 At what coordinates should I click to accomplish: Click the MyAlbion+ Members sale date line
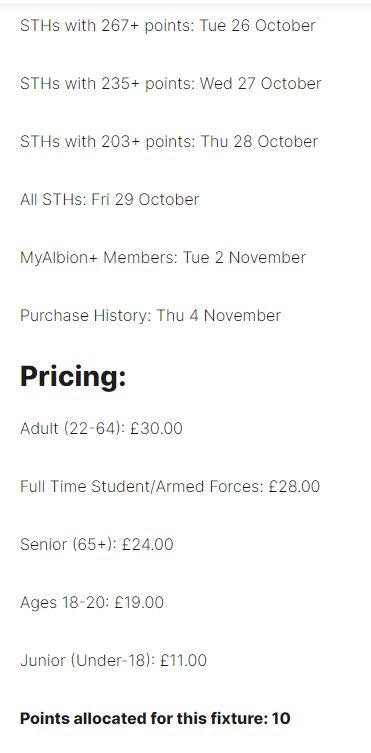point(163,257)
